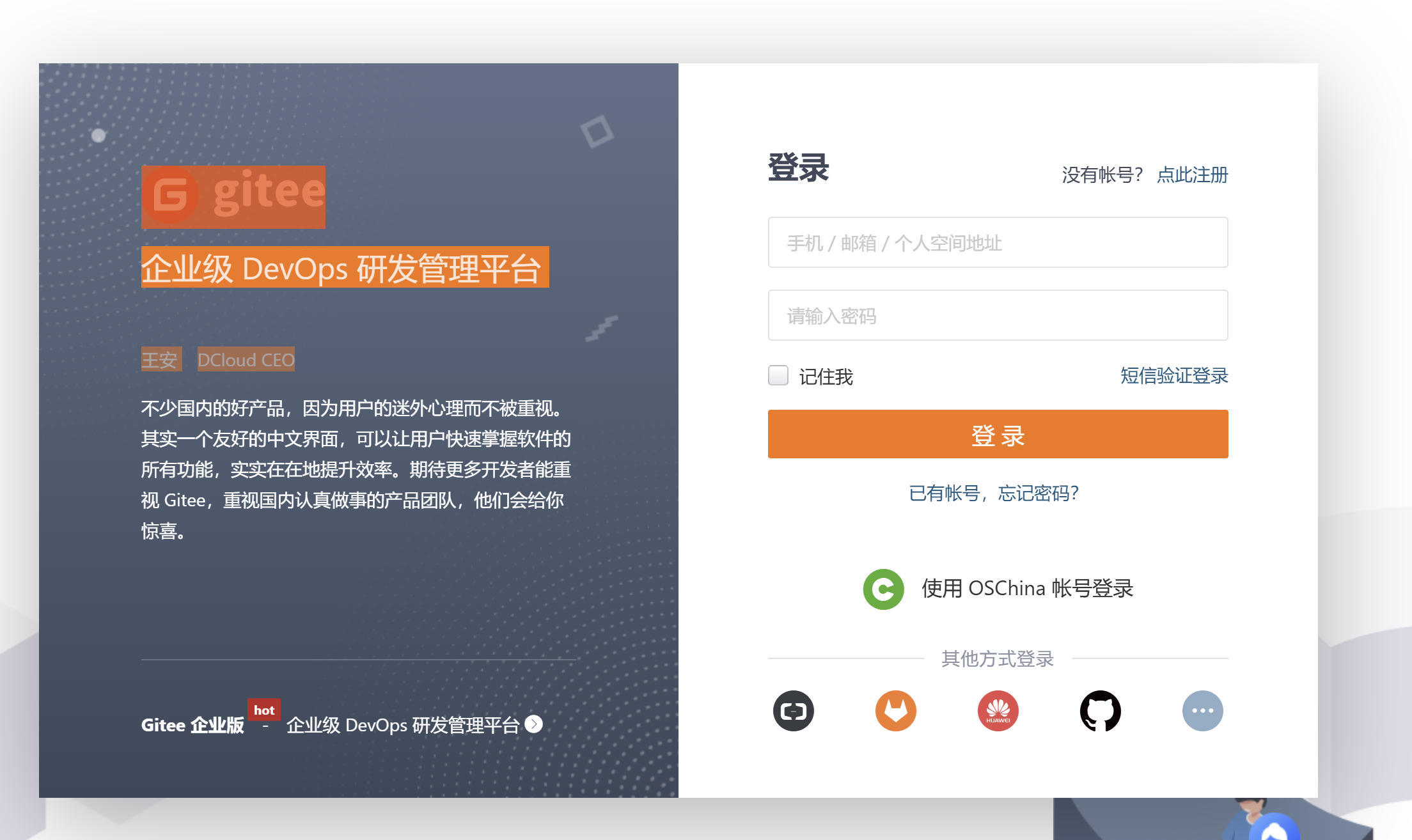Switch to 短信验证登录
The width and height of the screenshot is (1412, 840).
click(1174, 375)
